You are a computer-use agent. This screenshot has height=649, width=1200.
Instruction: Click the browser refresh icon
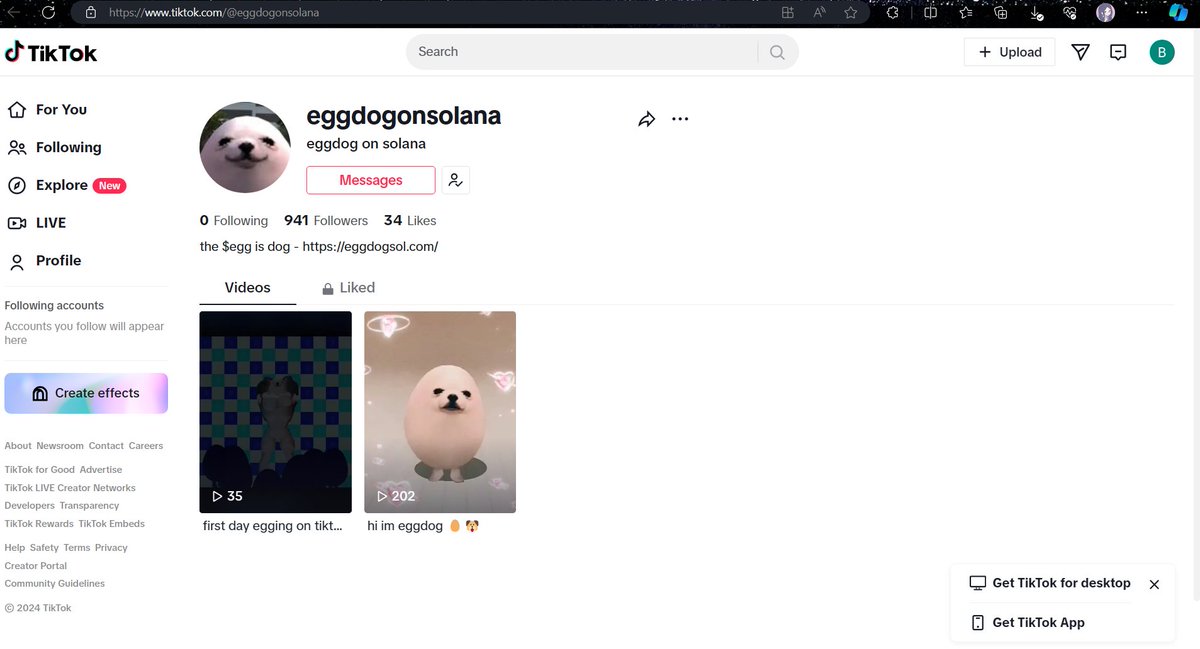pos(48,12)
